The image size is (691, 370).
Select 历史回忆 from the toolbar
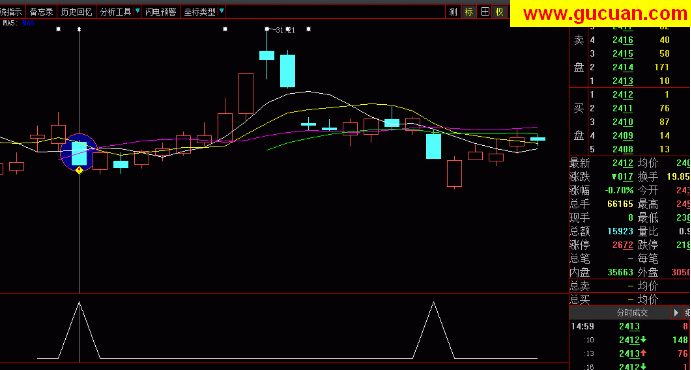tap(76, 12)
